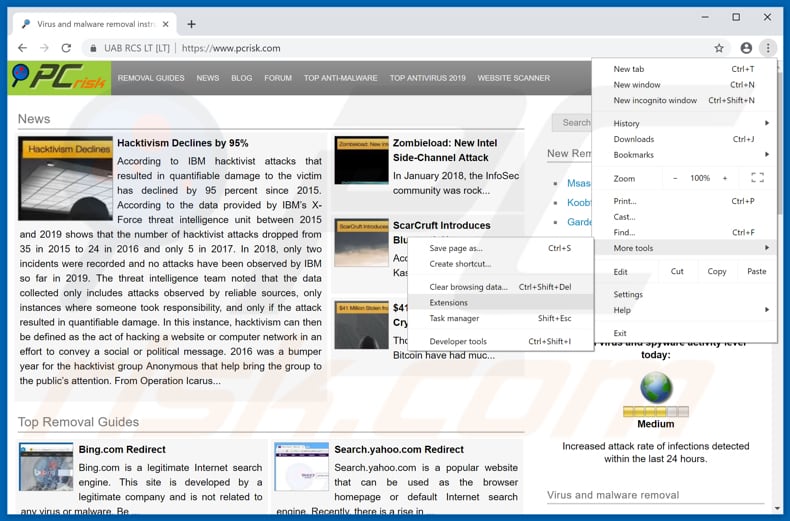Decrease zoom with minus button
Screen dimensions: 790x521
pyautogui.click(x=675, y=178)
